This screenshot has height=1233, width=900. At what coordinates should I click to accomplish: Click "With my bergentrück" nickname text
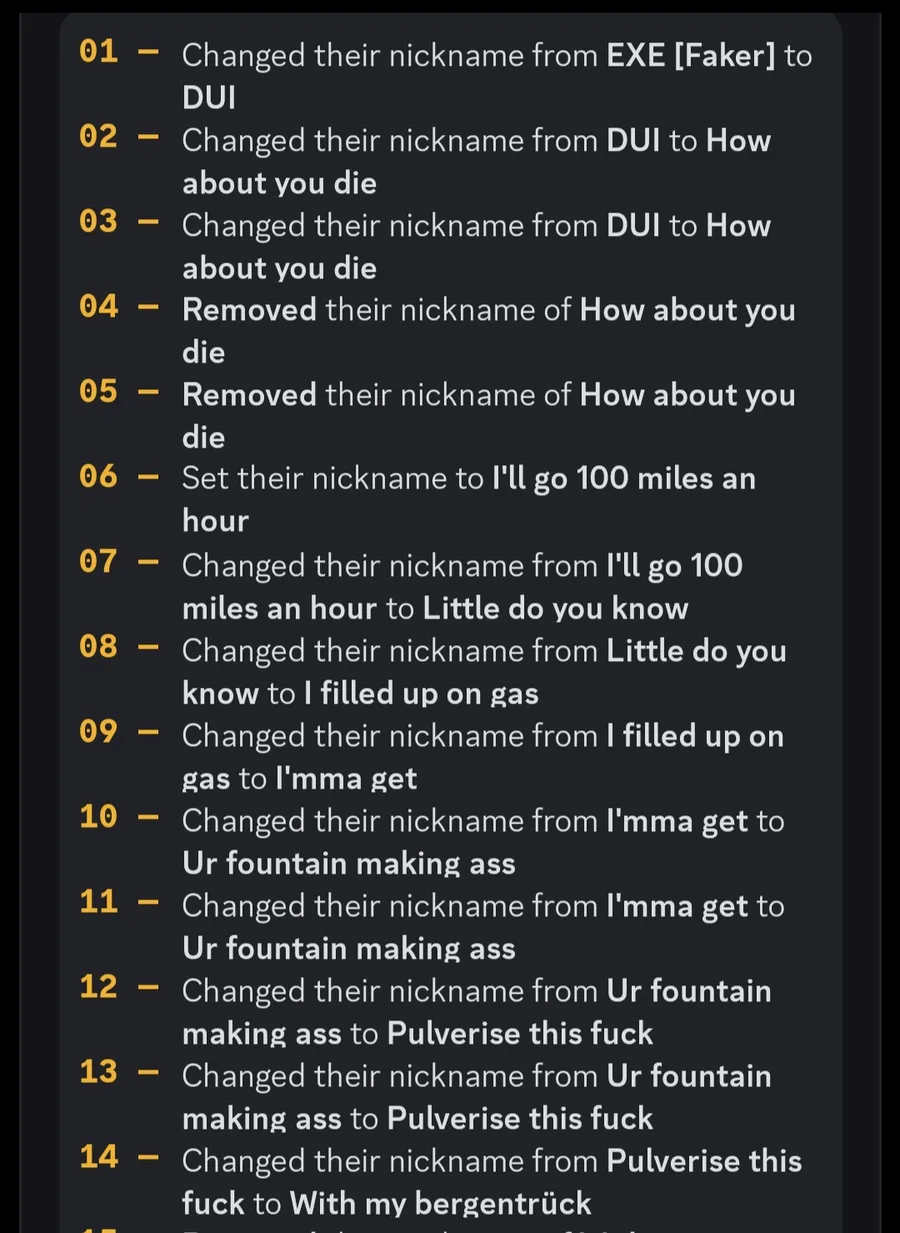[x=440, y=1203]
